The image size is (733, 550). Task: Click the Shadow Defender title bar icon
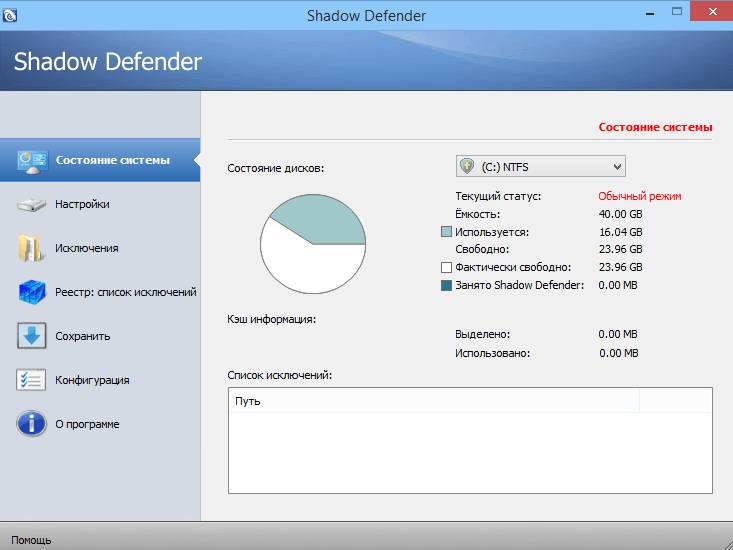pos(10,15)
